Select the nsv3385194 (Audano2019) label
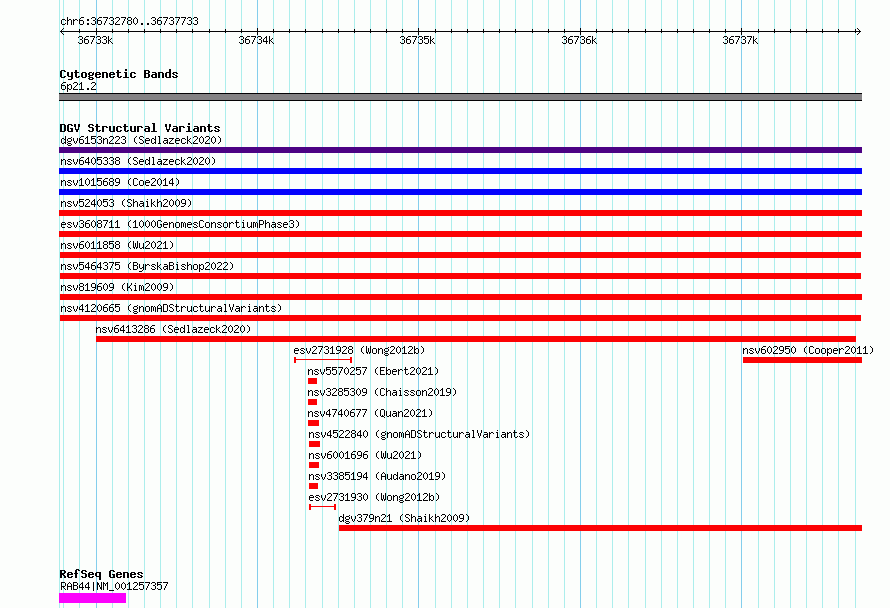Screen dimensions: 890x608 pos(377,476)
